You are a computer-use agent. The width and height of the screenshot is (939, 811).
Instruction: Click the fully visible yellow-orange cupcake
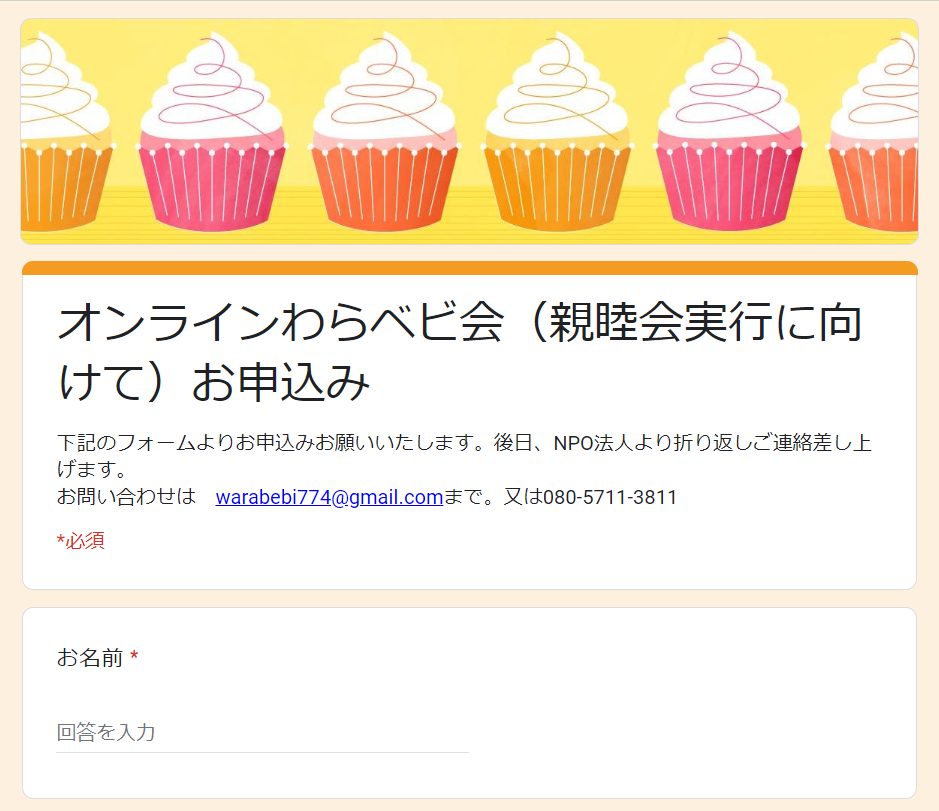pos(557,132)
